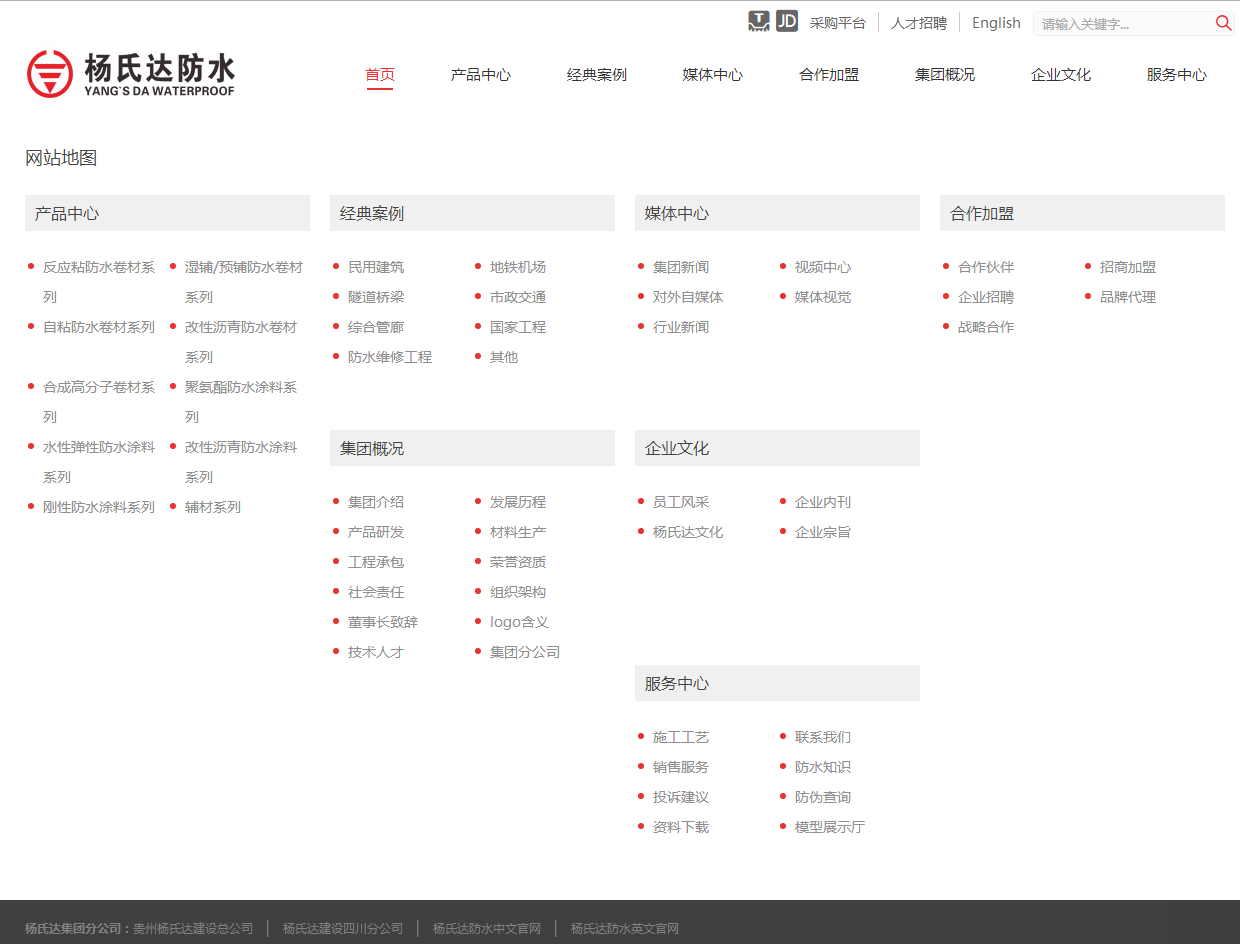The width and height of the screenshot is (1240, 944).
Task: Go to the 施工工艺 service link
Action: pyautogui.click(x=681, y=737)
